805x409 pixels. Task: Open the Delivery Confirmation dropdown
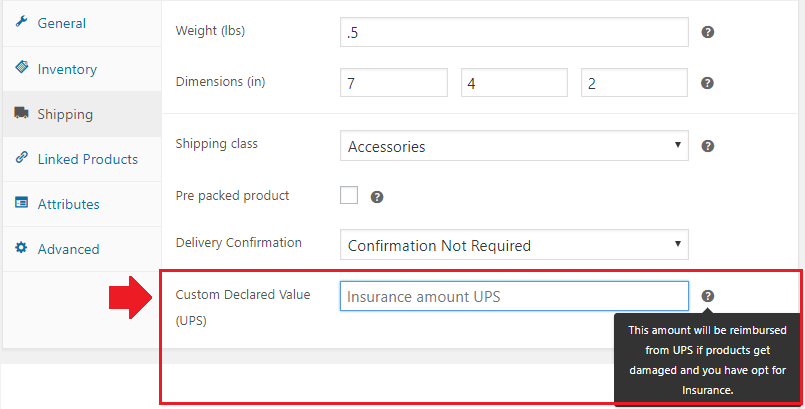(514, 245)
